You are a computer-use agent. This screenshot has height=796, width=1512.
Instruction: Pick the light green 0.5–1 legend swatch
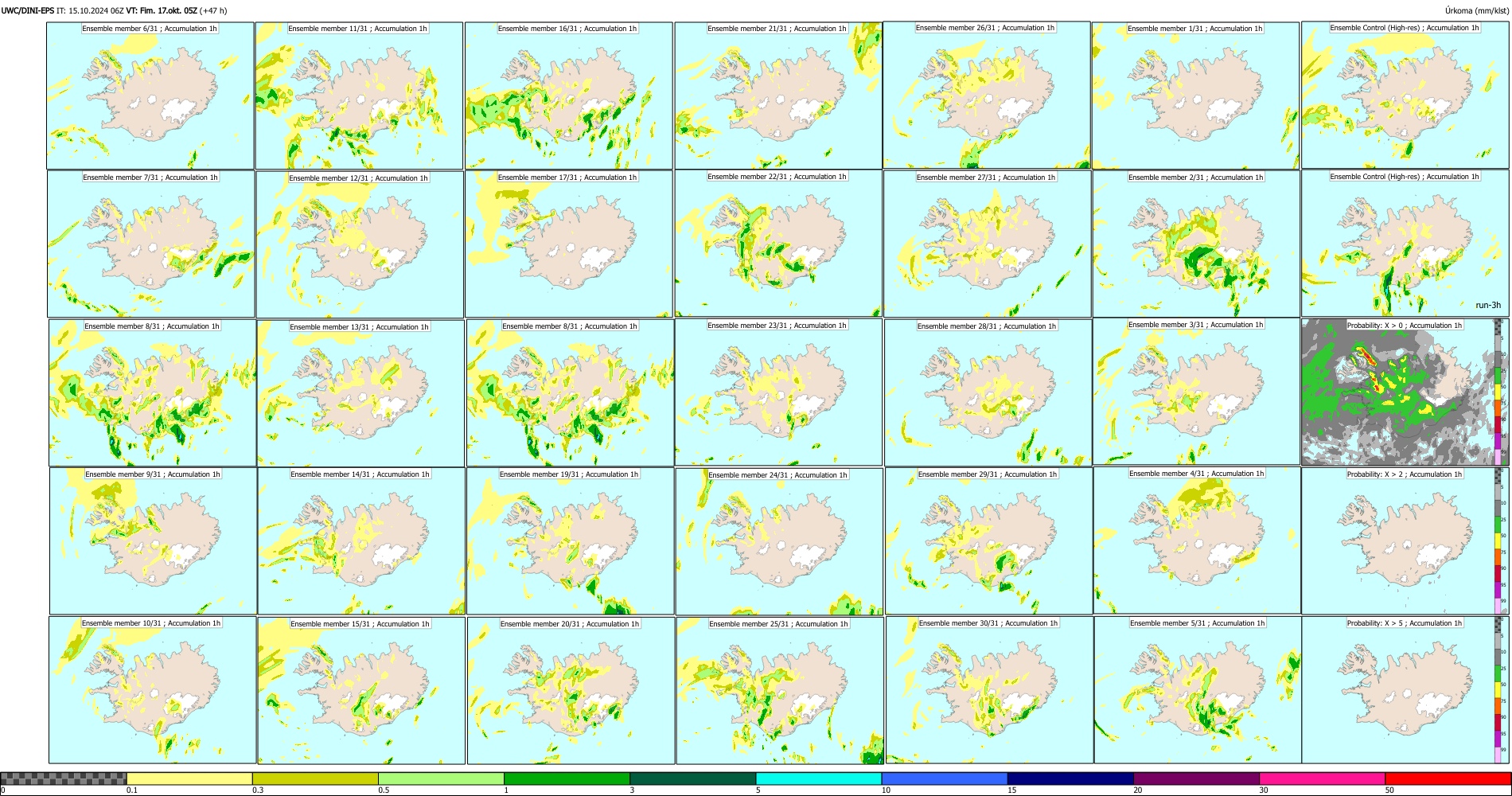[x=441, y=778]
